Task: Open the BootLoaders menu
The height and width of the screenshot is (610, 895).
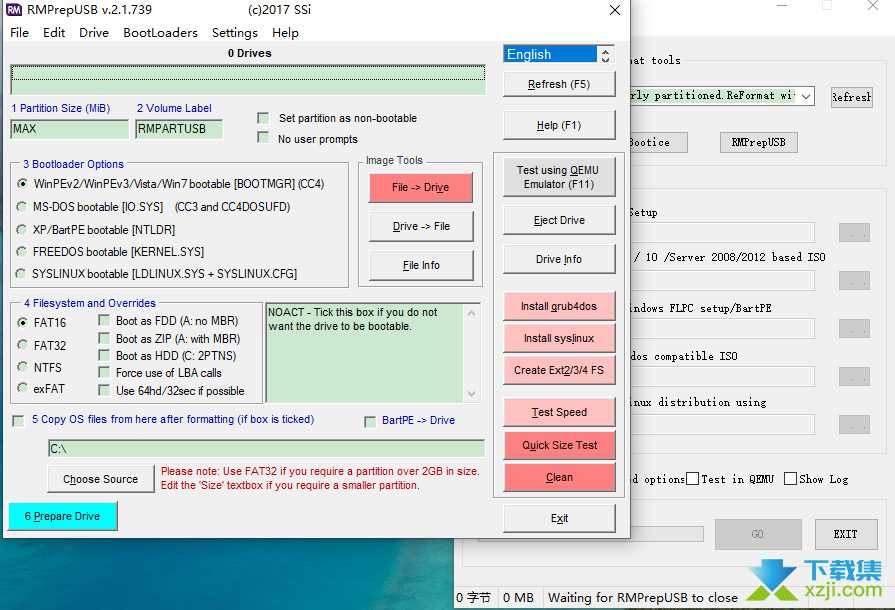Action: [x=160, y=33]
